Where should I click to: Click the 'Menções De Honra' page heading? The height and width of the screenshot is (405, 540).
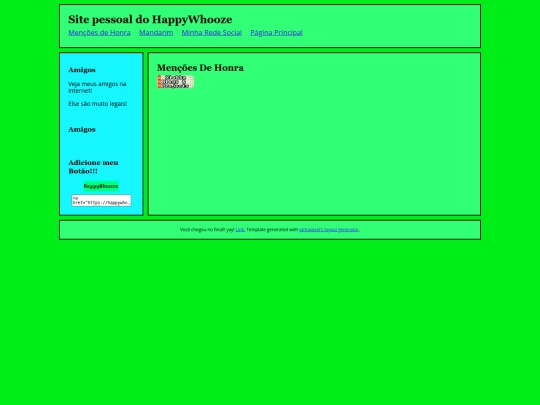tap(200, 68)
